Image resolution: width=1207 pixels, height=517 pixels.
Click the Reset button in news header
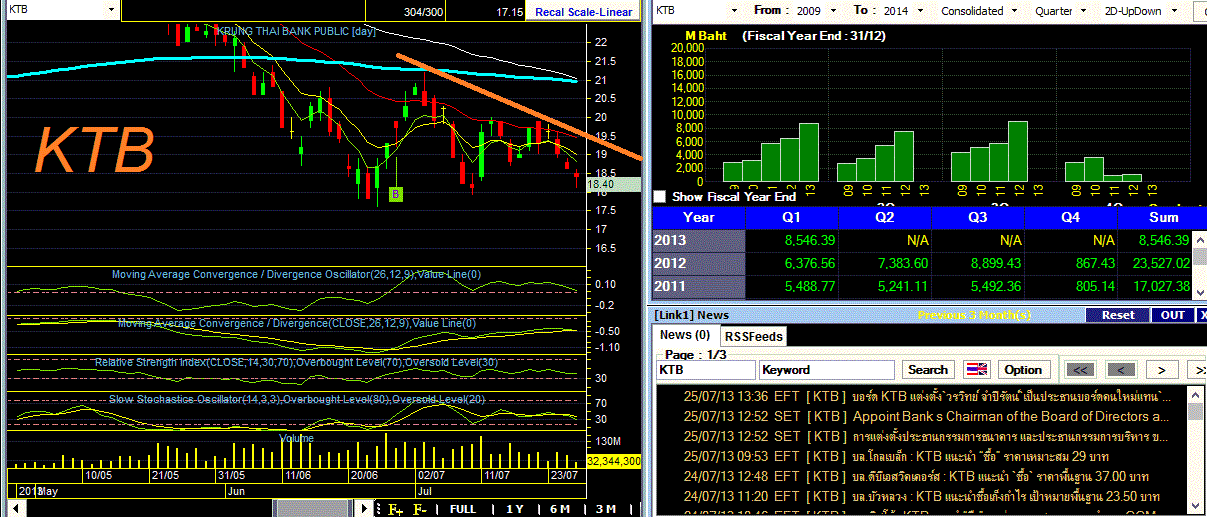(1118, 315)
